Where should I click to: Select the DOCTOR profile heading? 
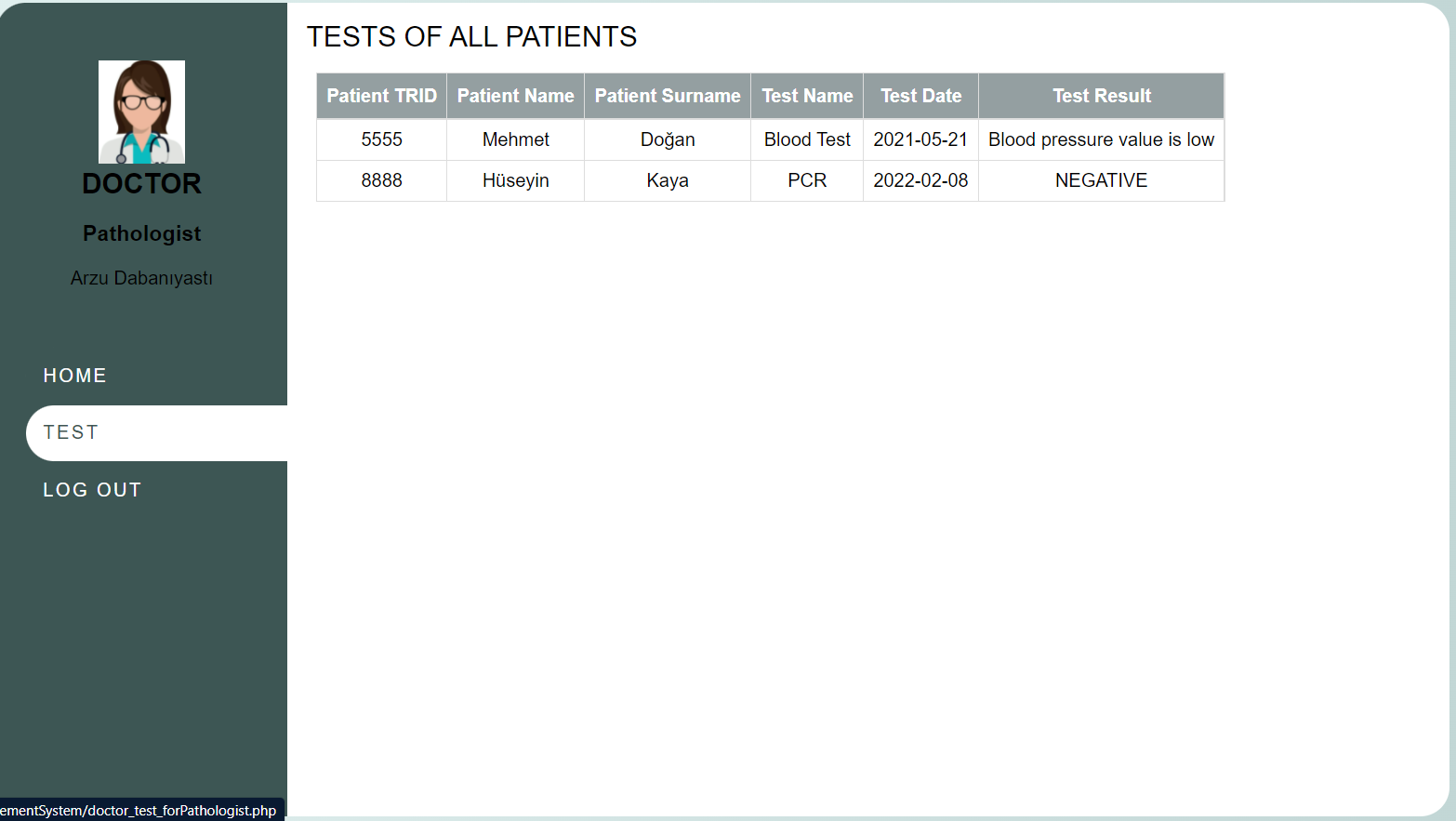(141, 183)
